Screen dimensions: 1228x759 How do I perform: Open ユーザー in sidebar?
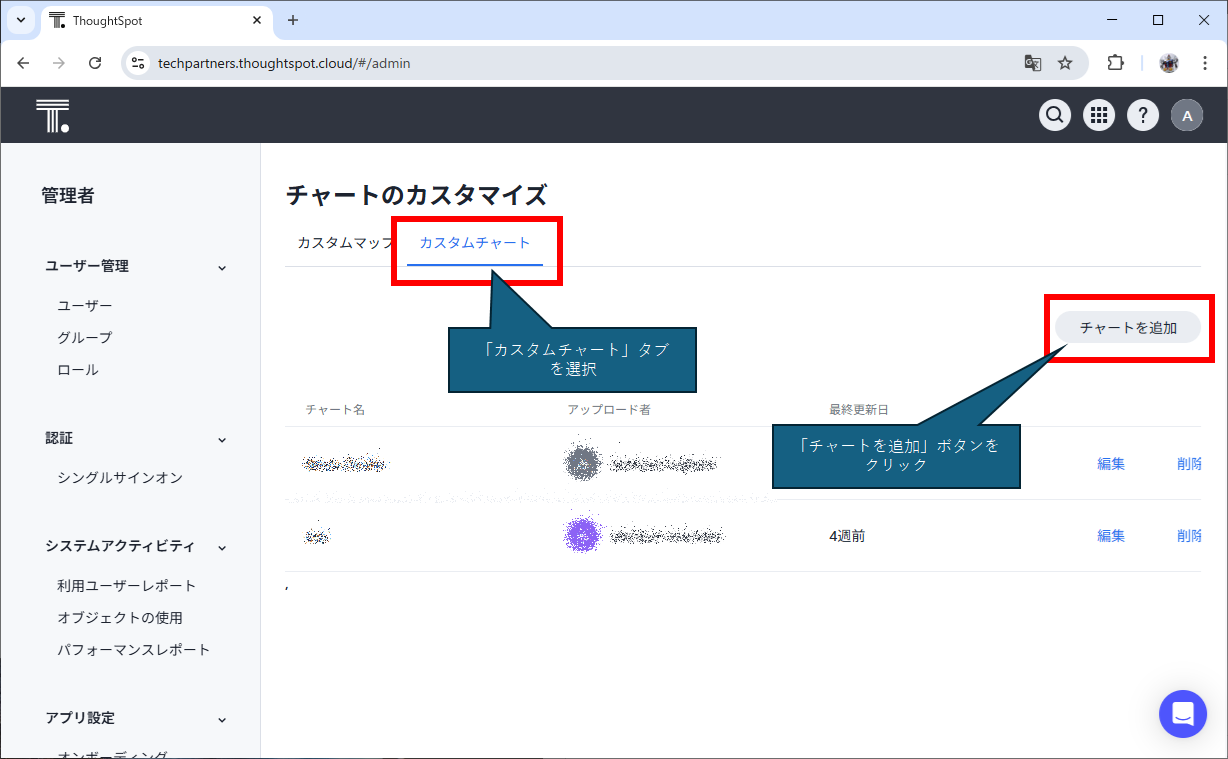pos(85,306)
